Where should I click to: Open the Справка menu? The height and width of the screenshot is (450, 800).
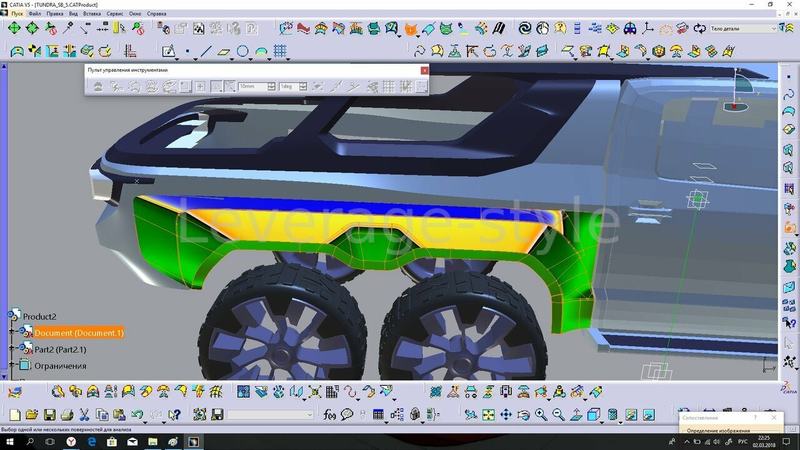pos(156,14)
